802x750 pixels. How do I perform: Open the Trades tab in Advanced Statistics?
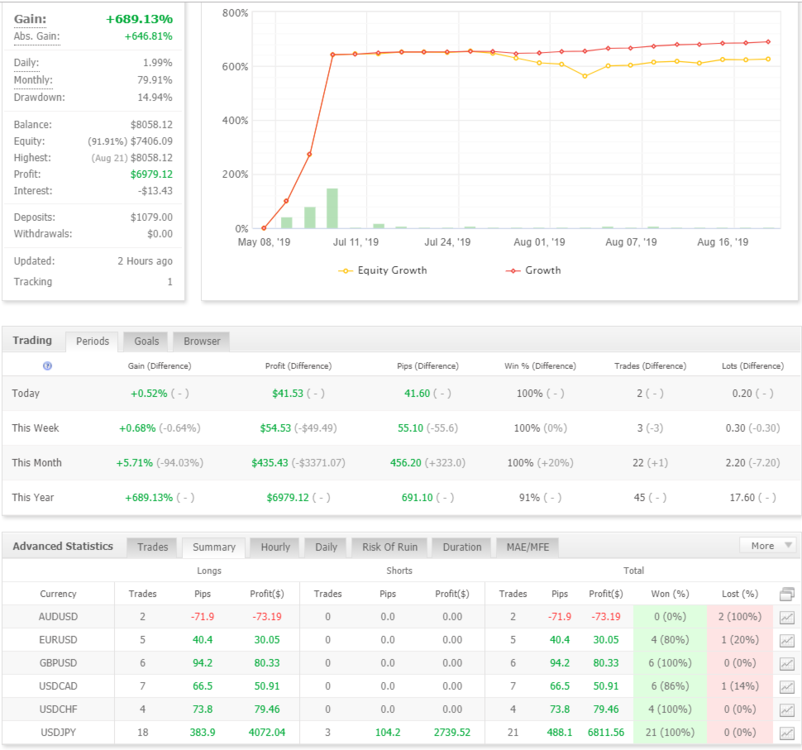[152, 547]
